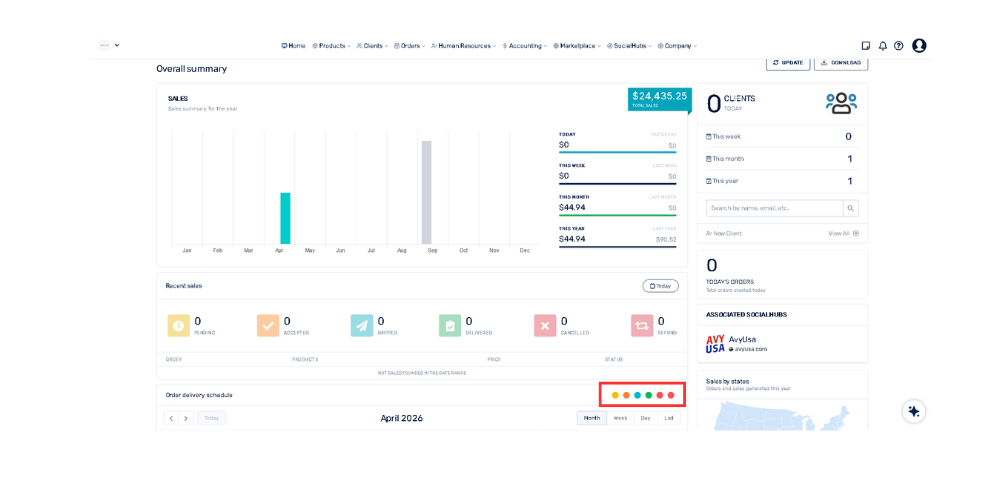The height and width of the screenshot is (500, 1000).
Task: Click the Shipped paper plane icon
Action: pos(362,325)
